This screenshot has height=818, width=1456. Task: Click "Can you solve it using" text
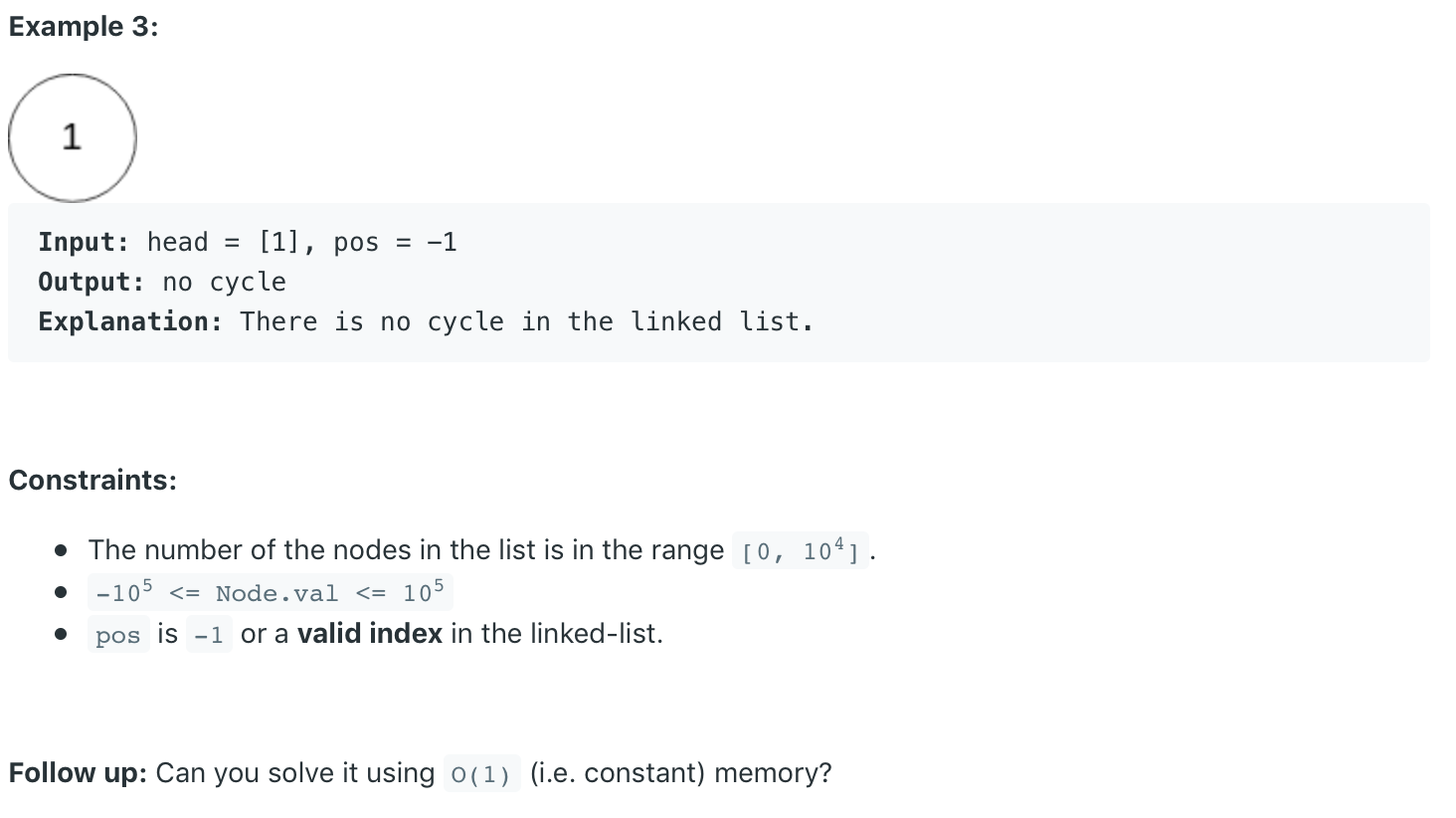tap(295, 773)
